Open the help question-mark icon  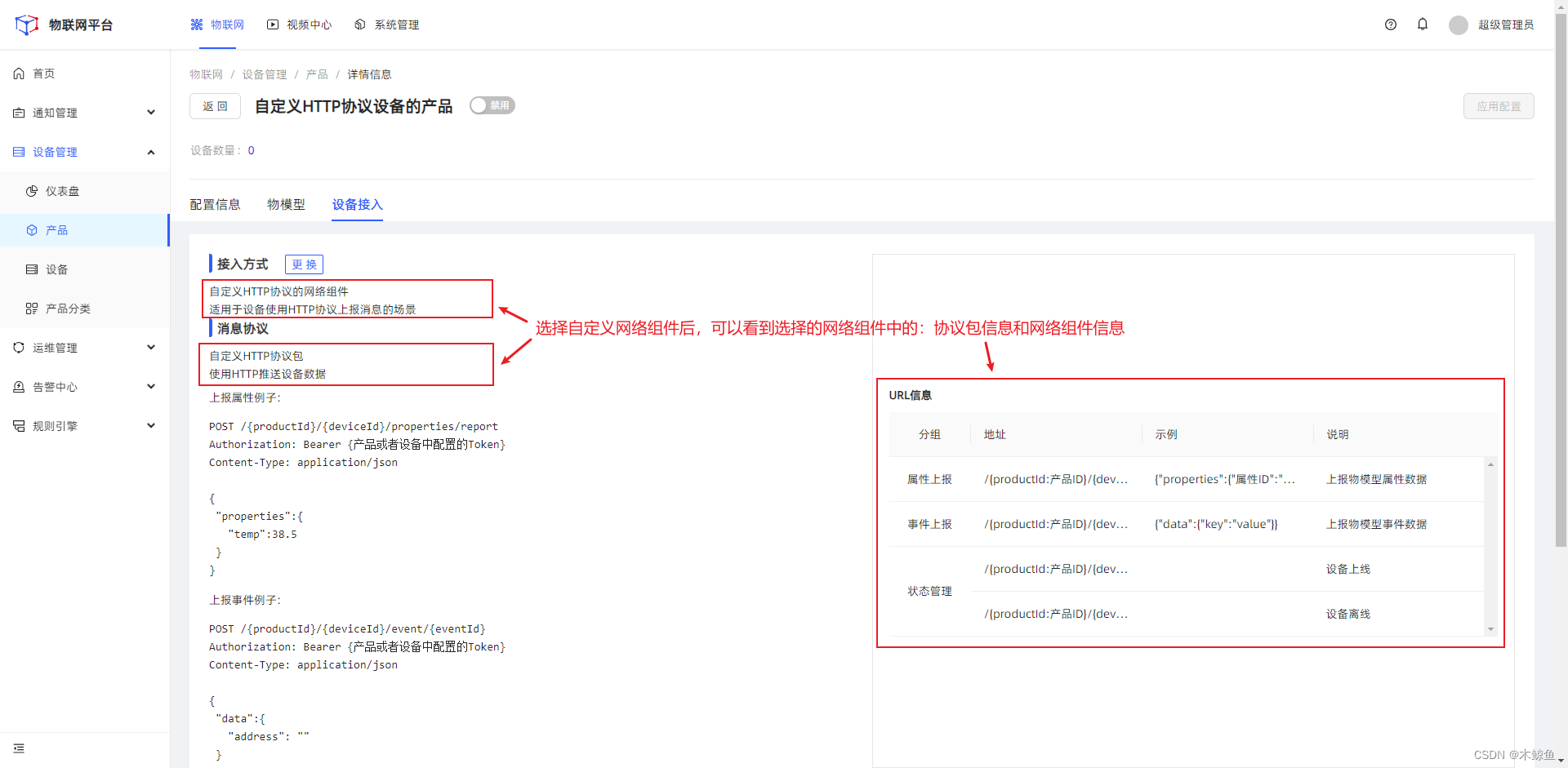[1391, 24]
